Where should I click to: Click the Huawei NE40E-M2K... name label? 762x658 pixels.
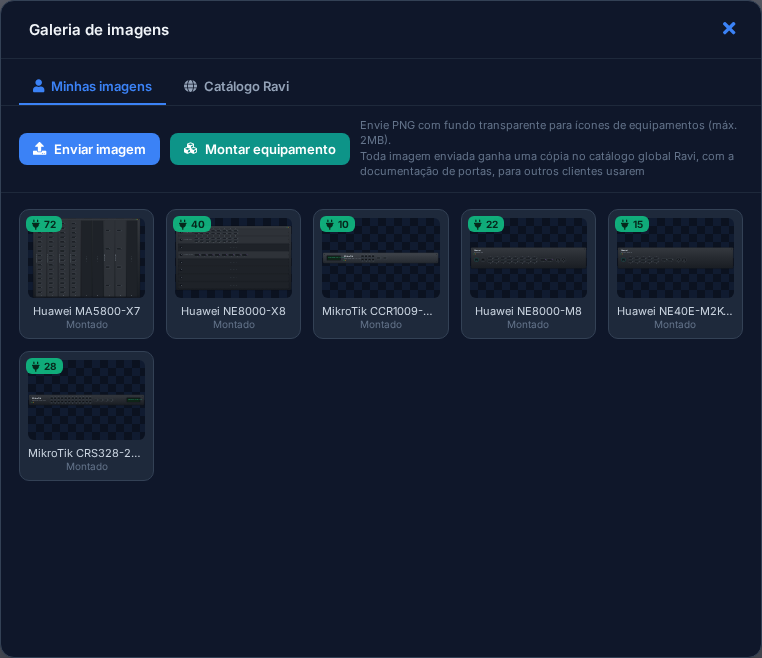pos(675,311)
